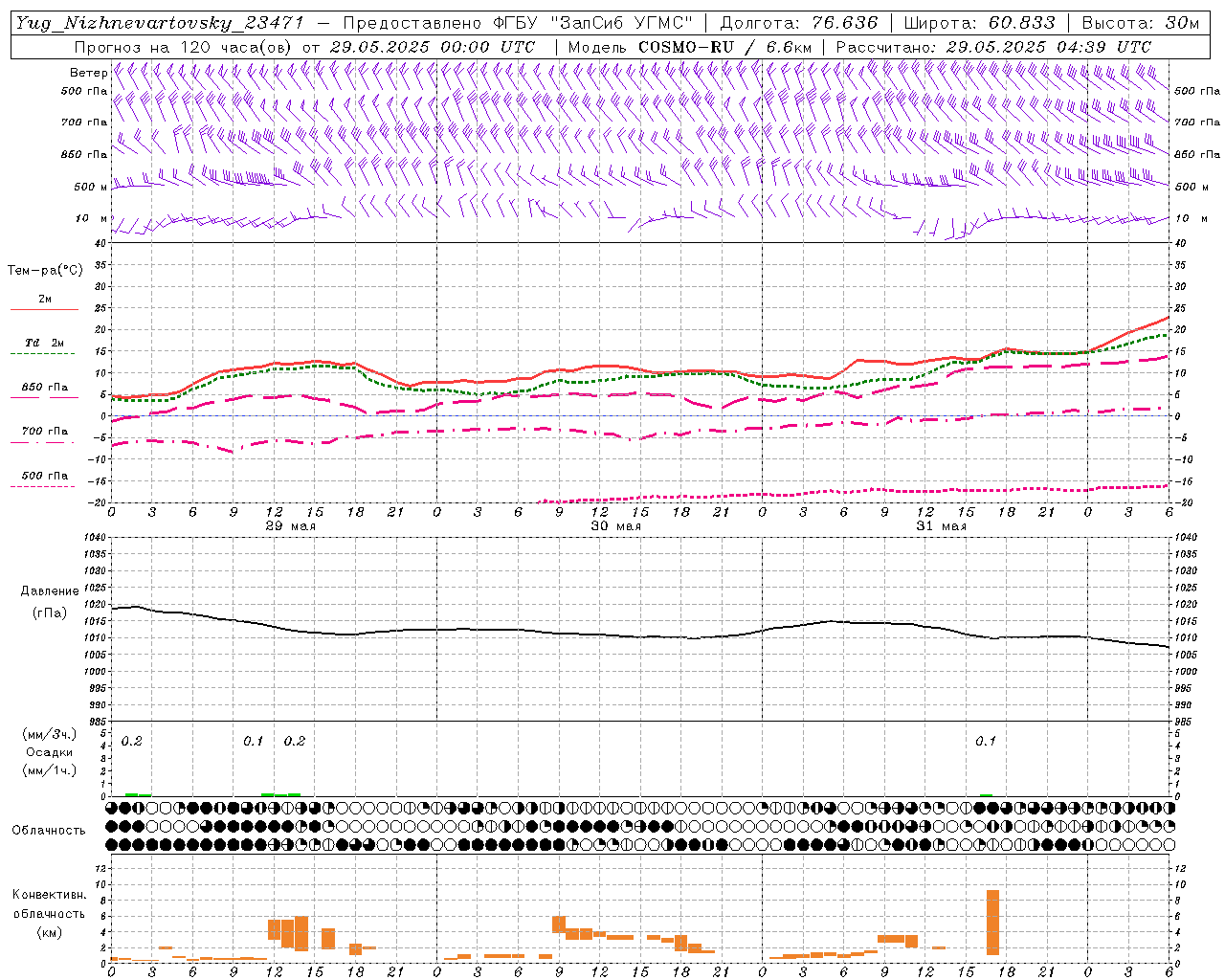The width and height of the screenshot is (1225, 980).
Task: Click the Тем-ра(°C) axis title
Action: 45,271
